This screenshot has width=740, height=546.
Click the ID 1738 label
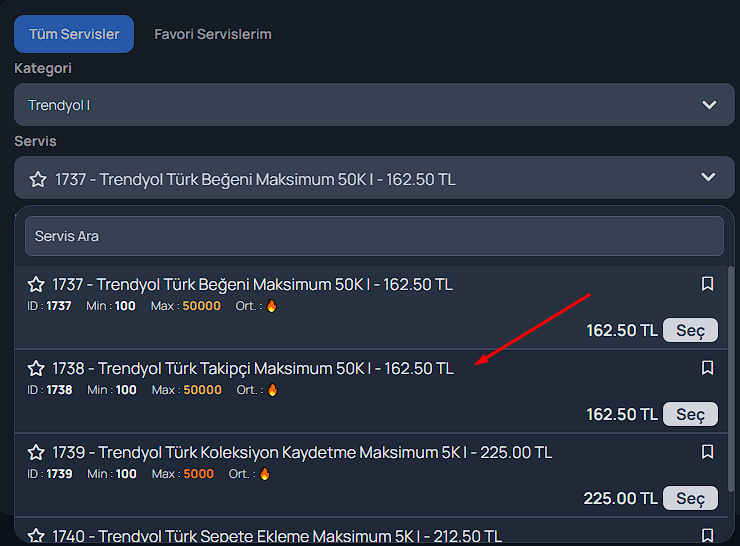click(x=50, y=390)
